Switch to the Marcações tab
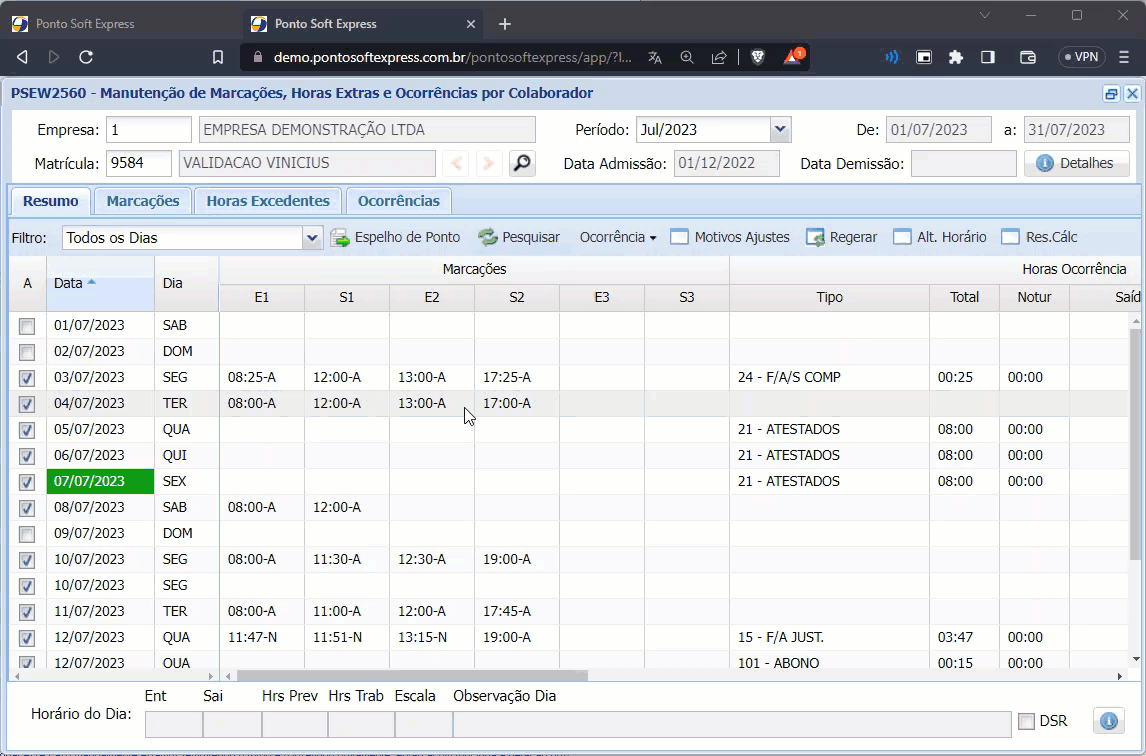This screenshot has width=1146, height=756. [143, 201]
